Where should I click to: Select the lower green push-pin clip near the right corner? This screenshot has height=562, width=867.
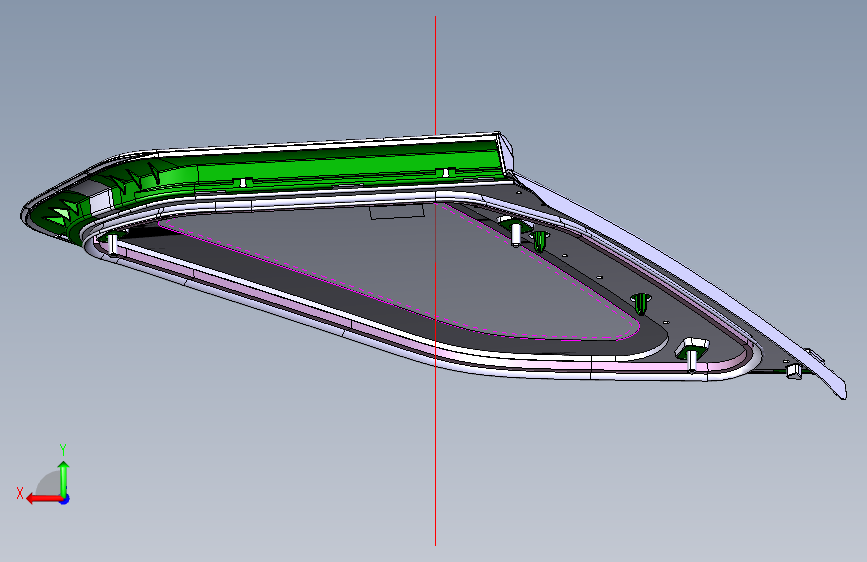[641, 304]
